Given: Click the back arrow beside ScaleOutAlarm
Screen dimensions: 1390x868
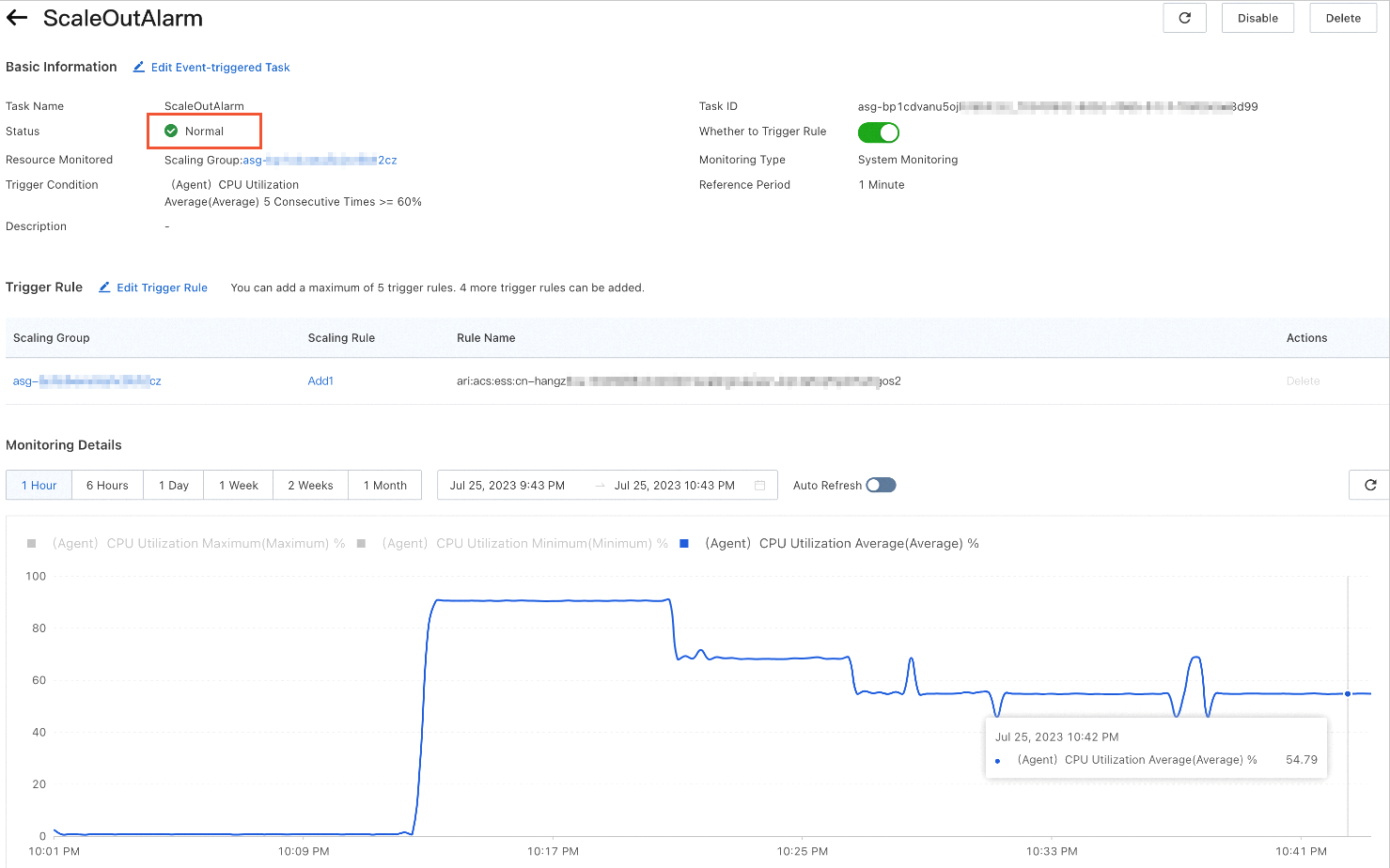Looking at the screenshot, I should [x=17, y=18].
